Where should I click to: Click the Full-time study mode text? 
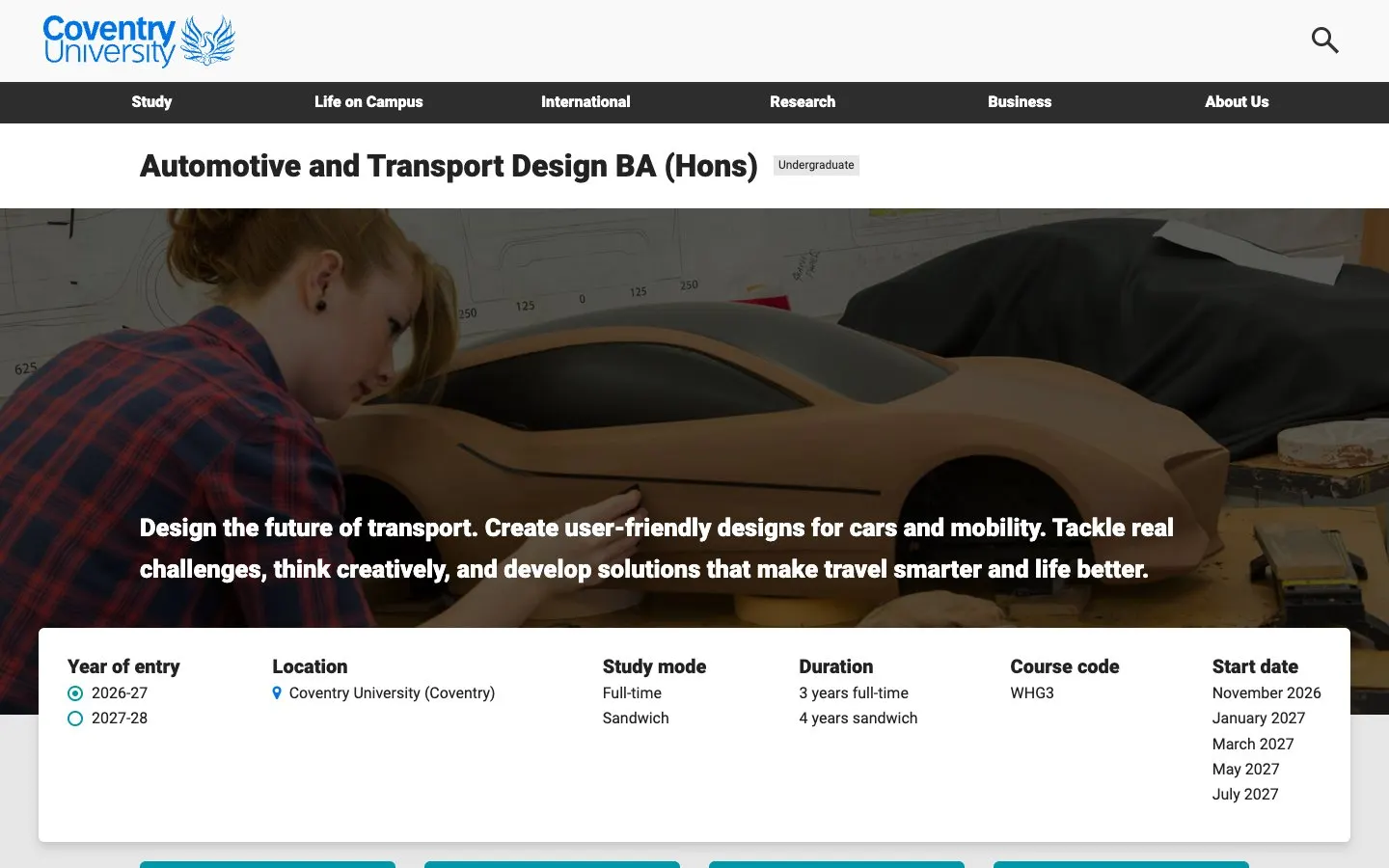[632, 693]
